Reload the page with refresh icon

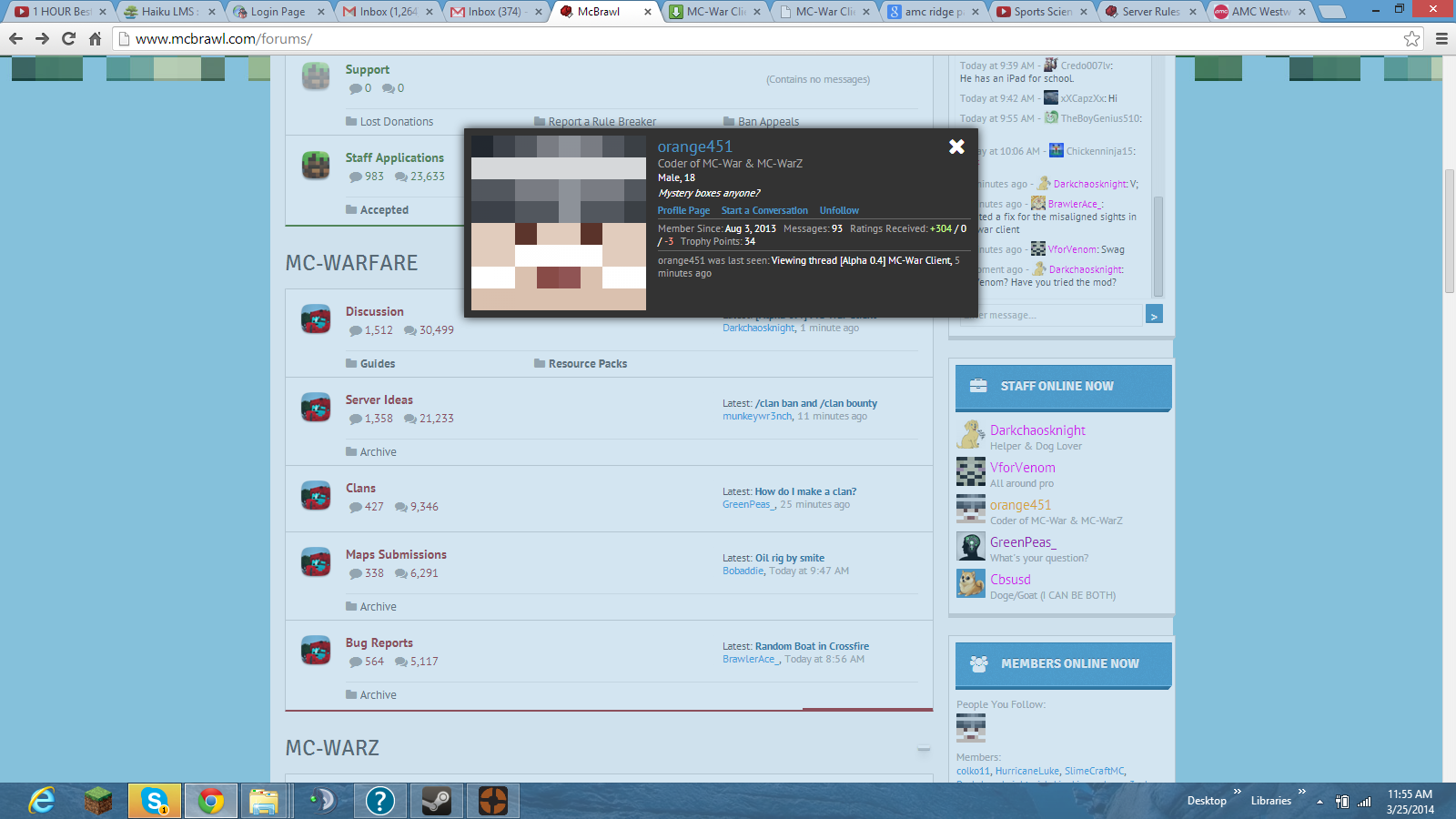point(68,38)
